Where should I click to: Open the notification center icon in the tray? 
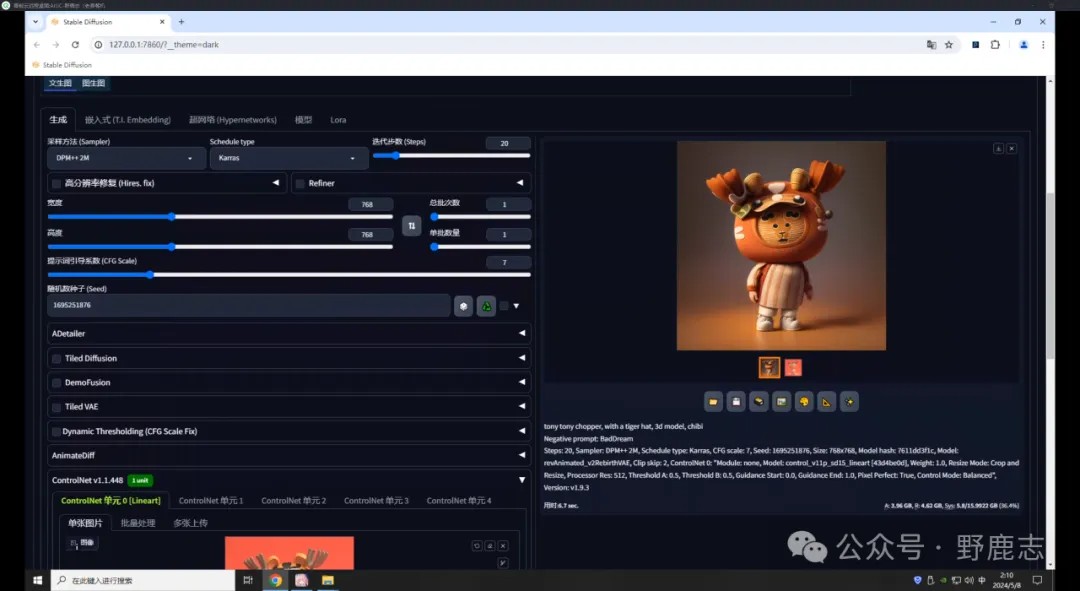(1037, 580)
